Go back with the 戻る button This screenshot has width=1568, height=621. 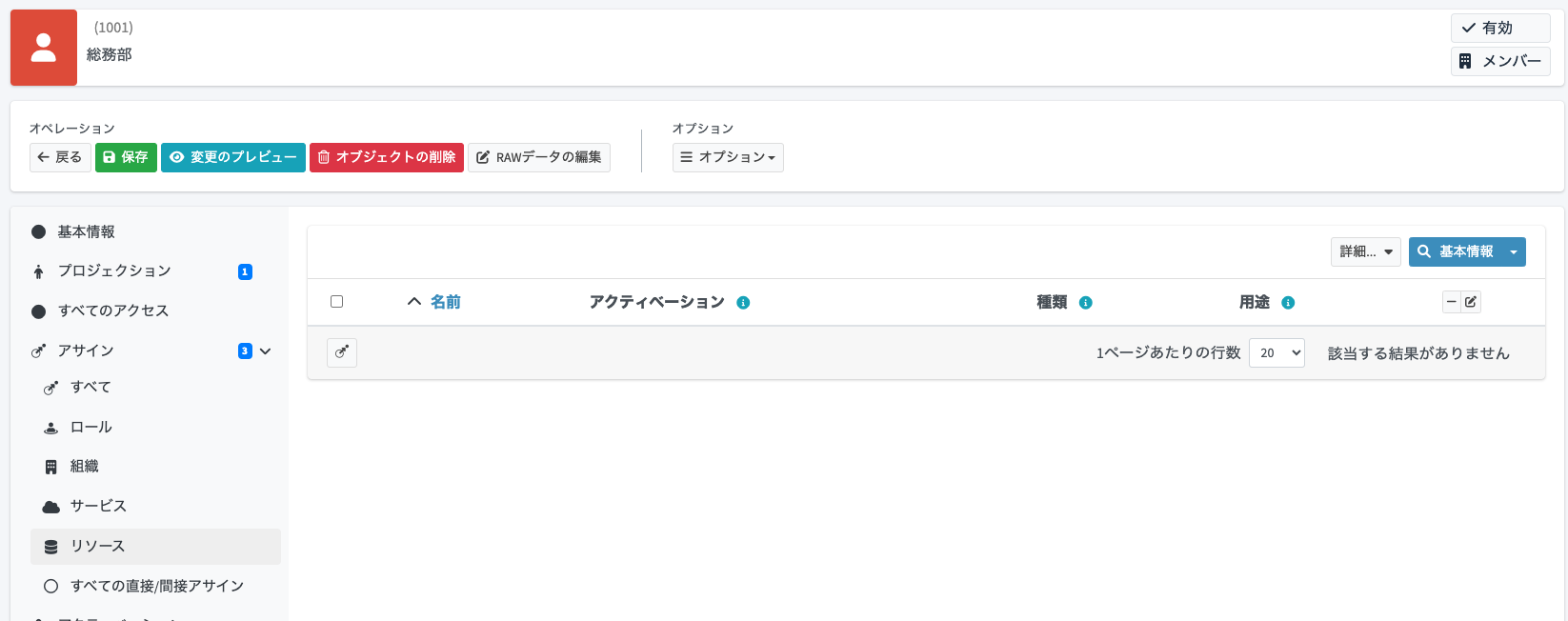tap(60, 157)
